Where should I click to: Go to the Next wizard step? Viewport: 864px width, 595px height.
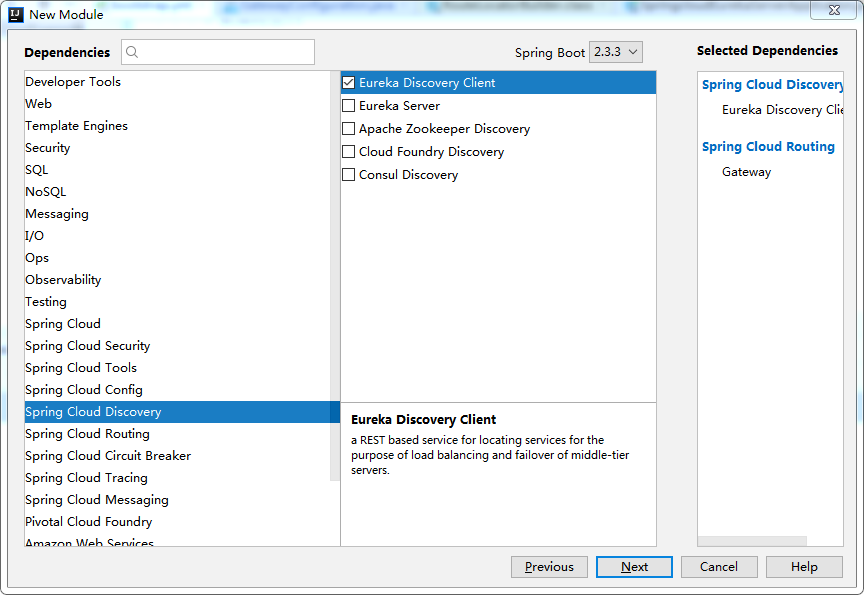(x=634, y=567)
